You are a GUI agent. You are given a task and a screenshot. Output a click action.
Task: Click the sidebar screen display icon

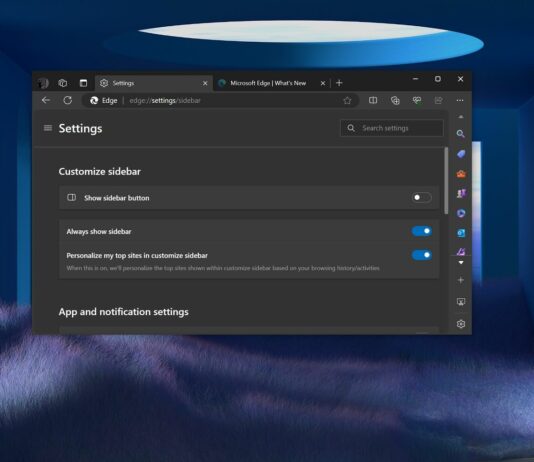(x=461, y=302)
